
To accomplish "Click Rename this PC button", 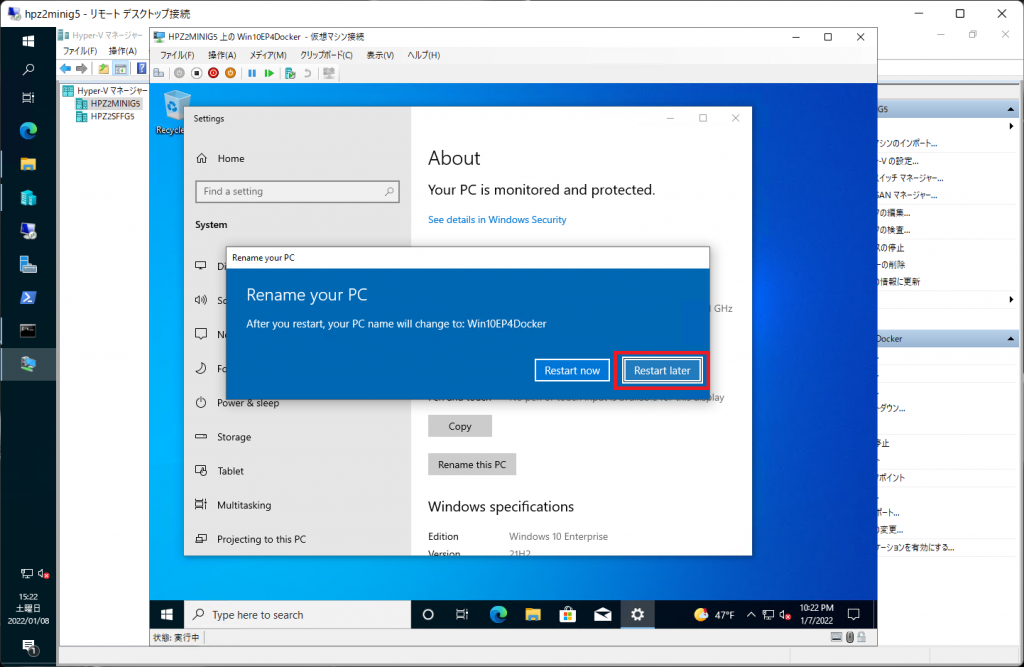I will click(x=472, y=464).
